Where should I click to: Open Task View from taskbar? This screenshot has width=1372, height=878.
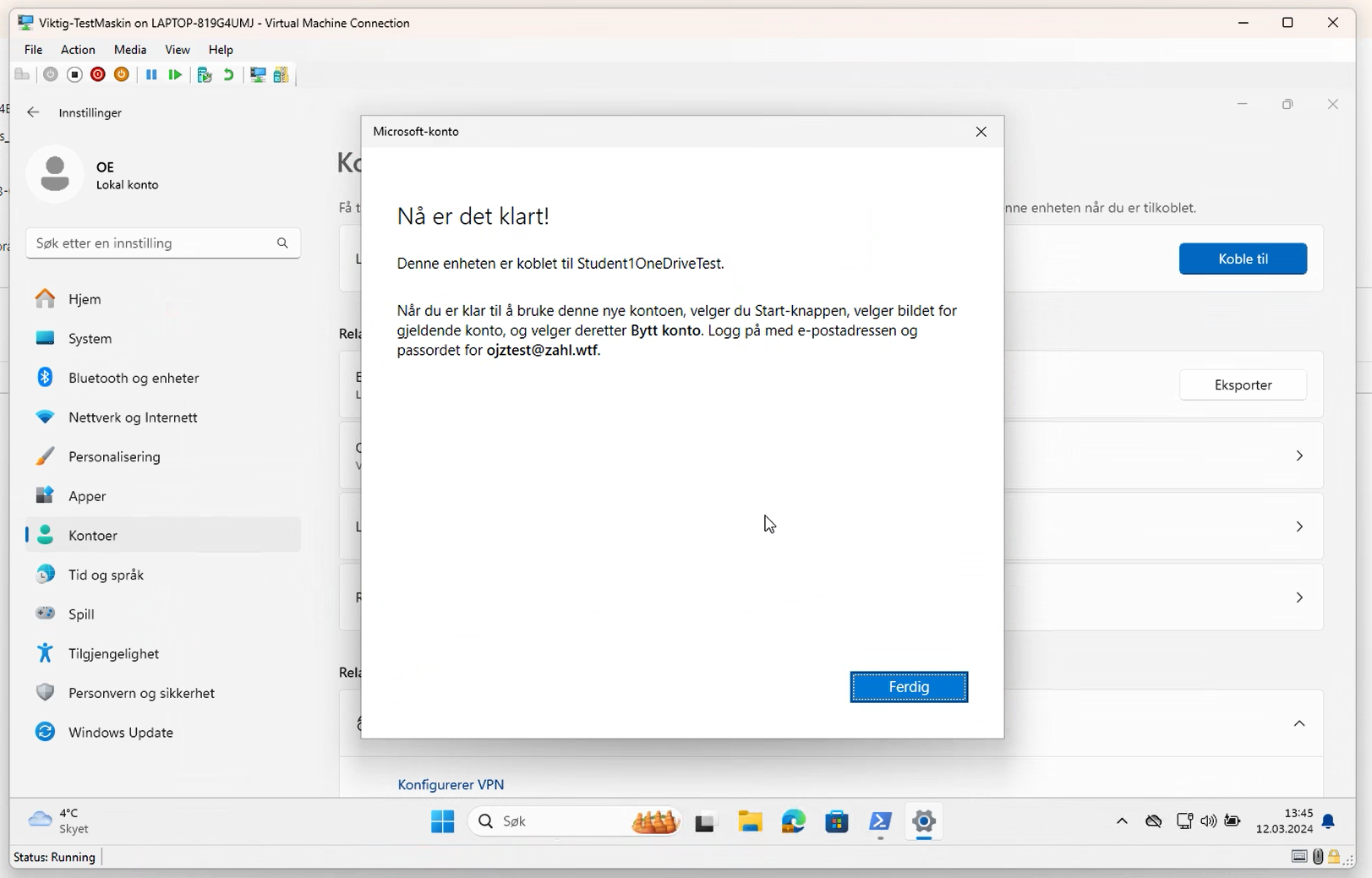point(706,821)
